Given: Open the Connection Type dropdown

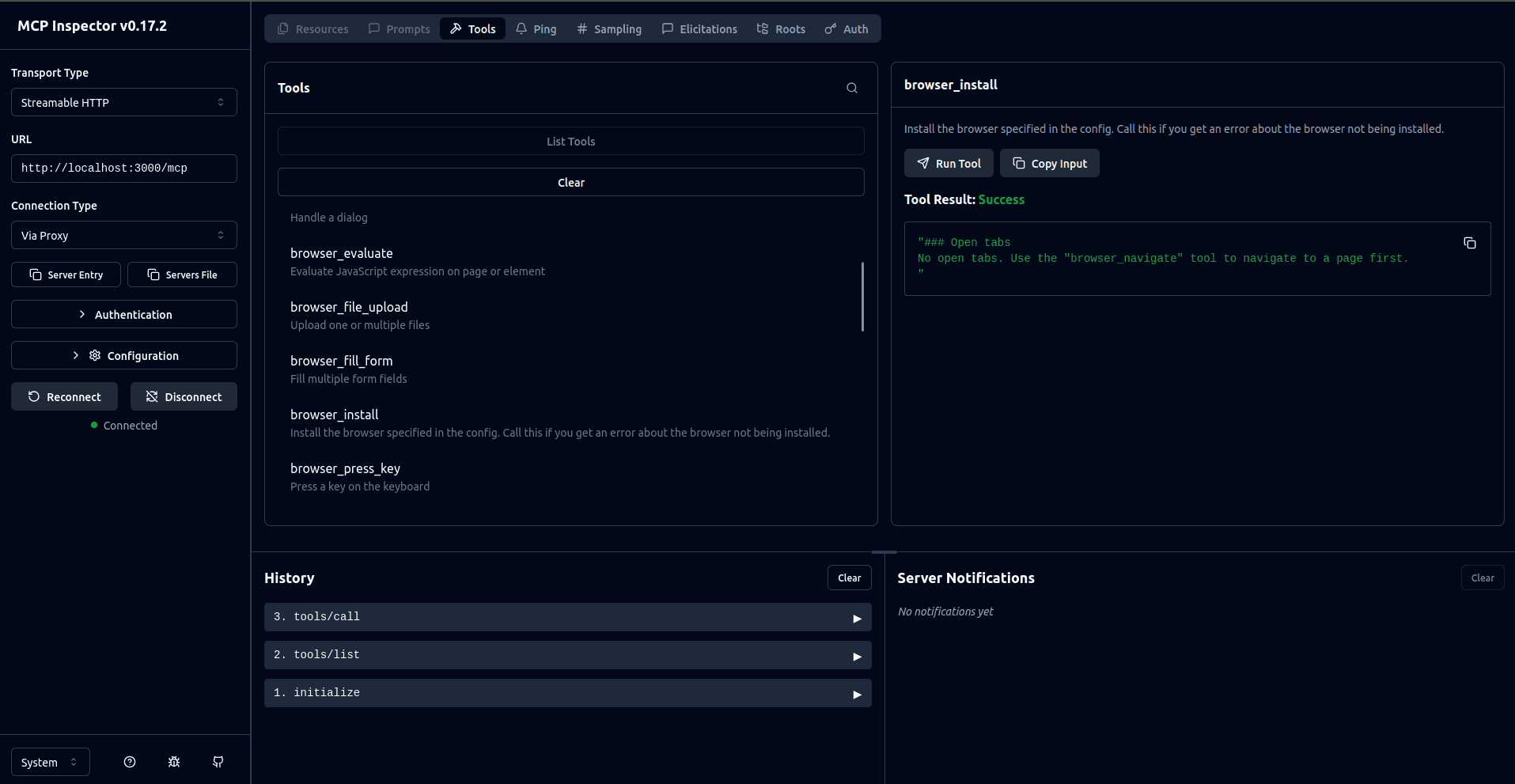Looking at the screenshot, I should [123, 235].
